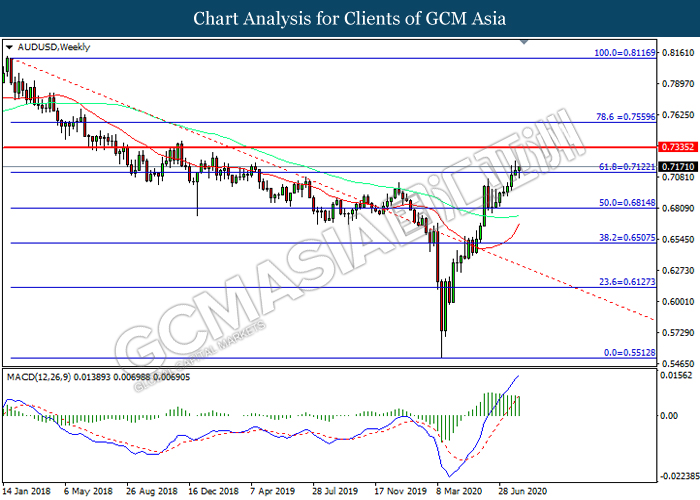Click the 7 Apr 2019 date label

coord(273,491)
